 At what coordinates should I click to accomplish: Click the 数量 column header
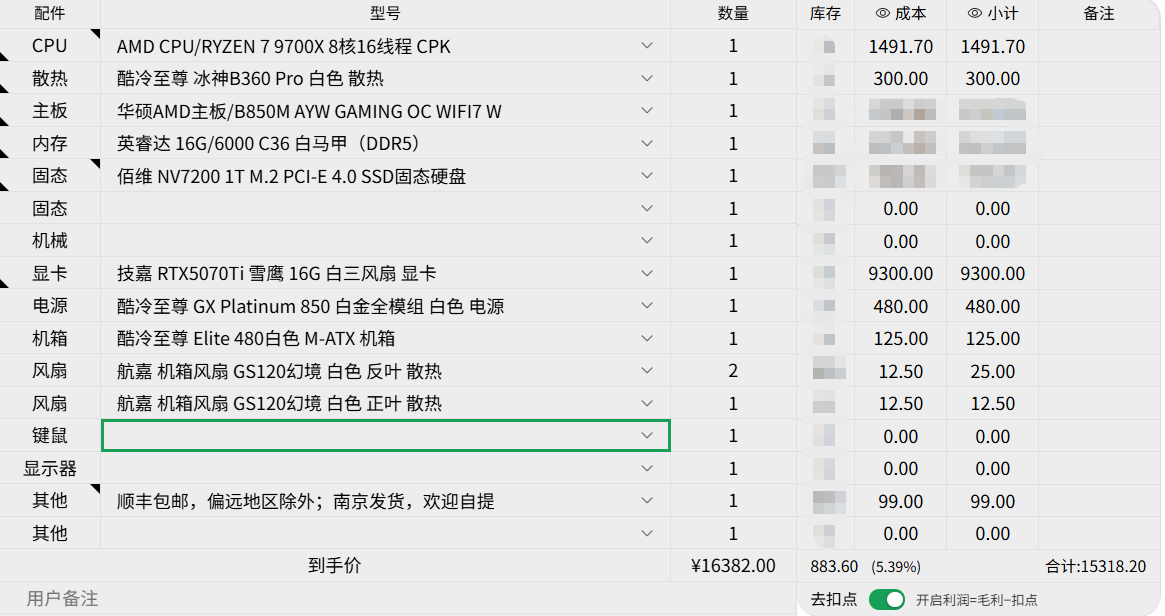(733, 13)
